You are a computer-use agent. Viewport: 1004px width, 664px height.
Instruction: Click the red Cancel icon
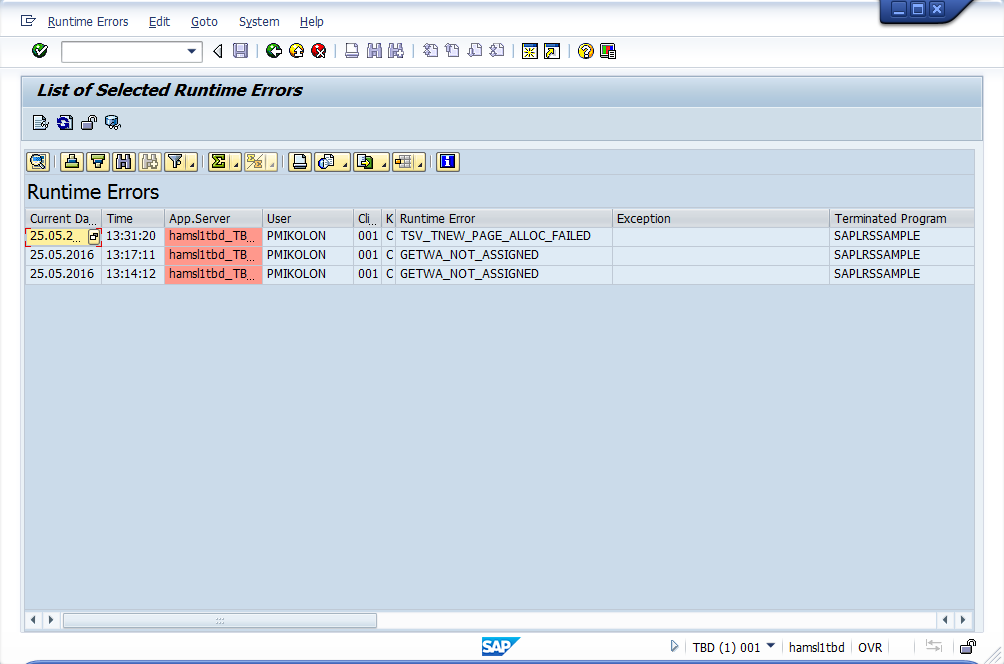[319, 51]
